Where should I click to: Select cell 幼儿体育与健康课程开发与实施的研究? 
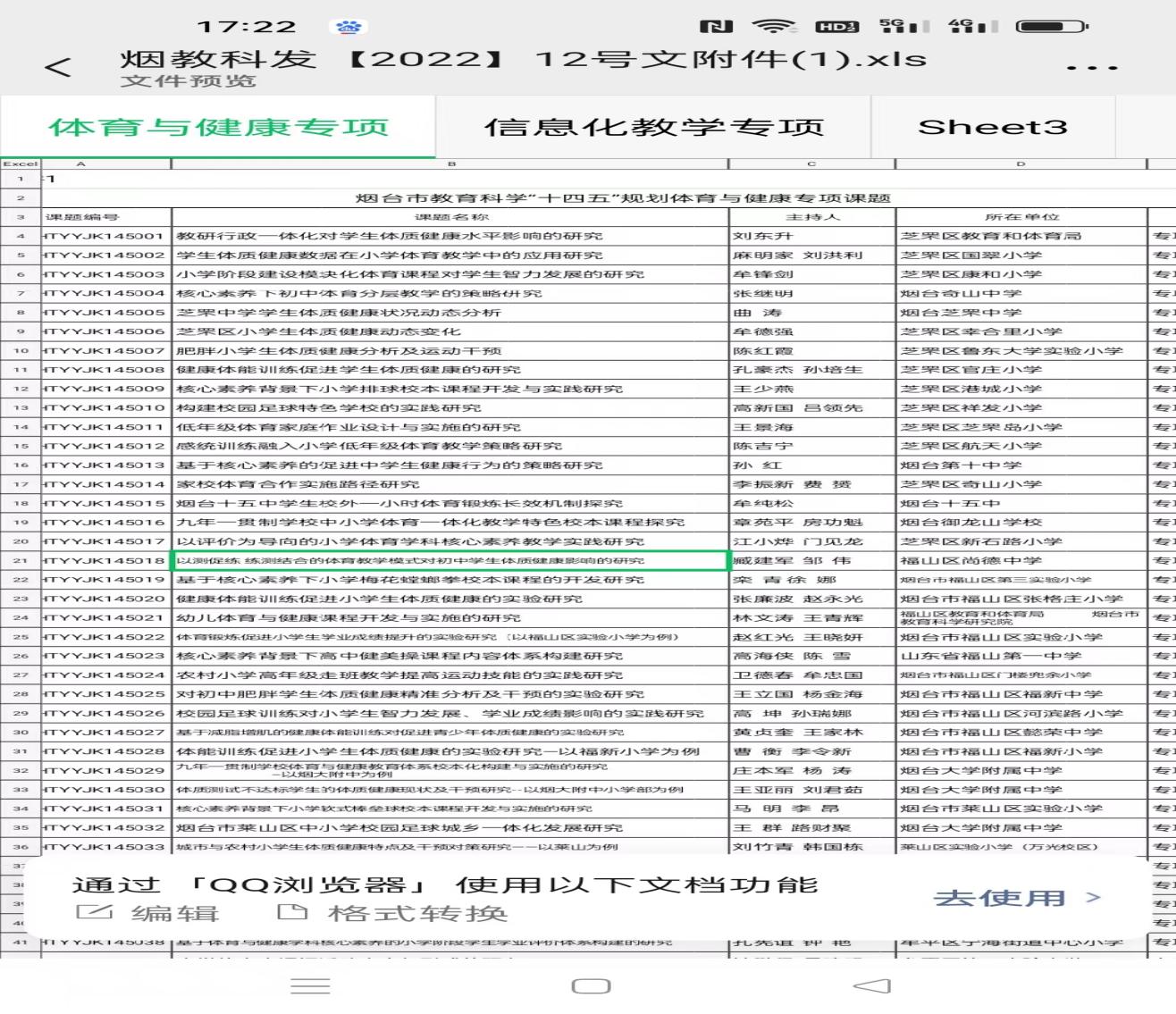pyautogui.click(x=450, y=617)
